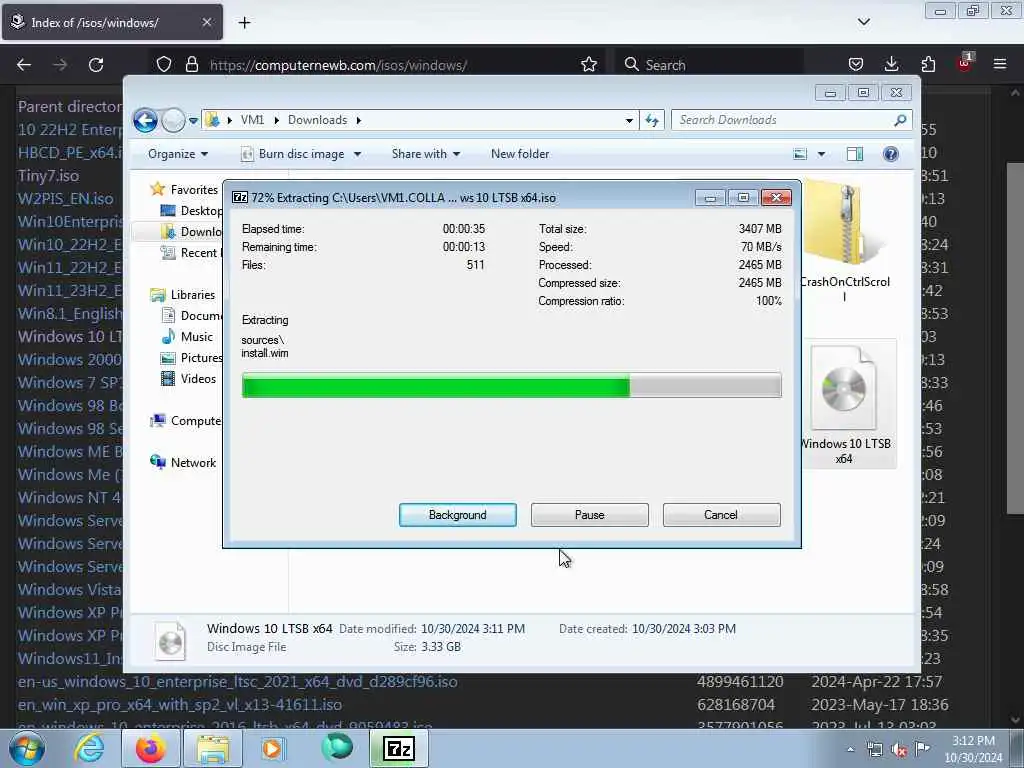Open the Firefox downloads panel

[x=891, y=65]
